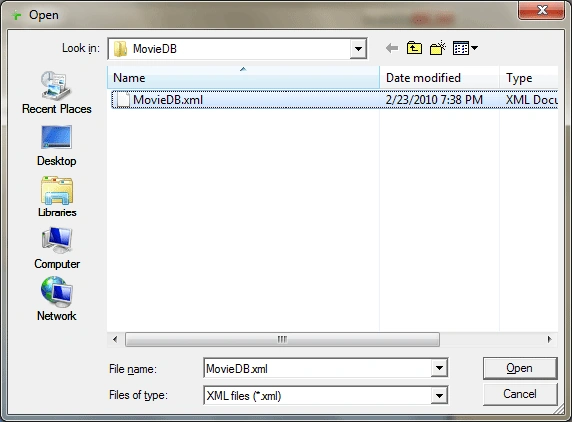Cancel the Open dialog
572x422 pixels.
pos(520,394)
